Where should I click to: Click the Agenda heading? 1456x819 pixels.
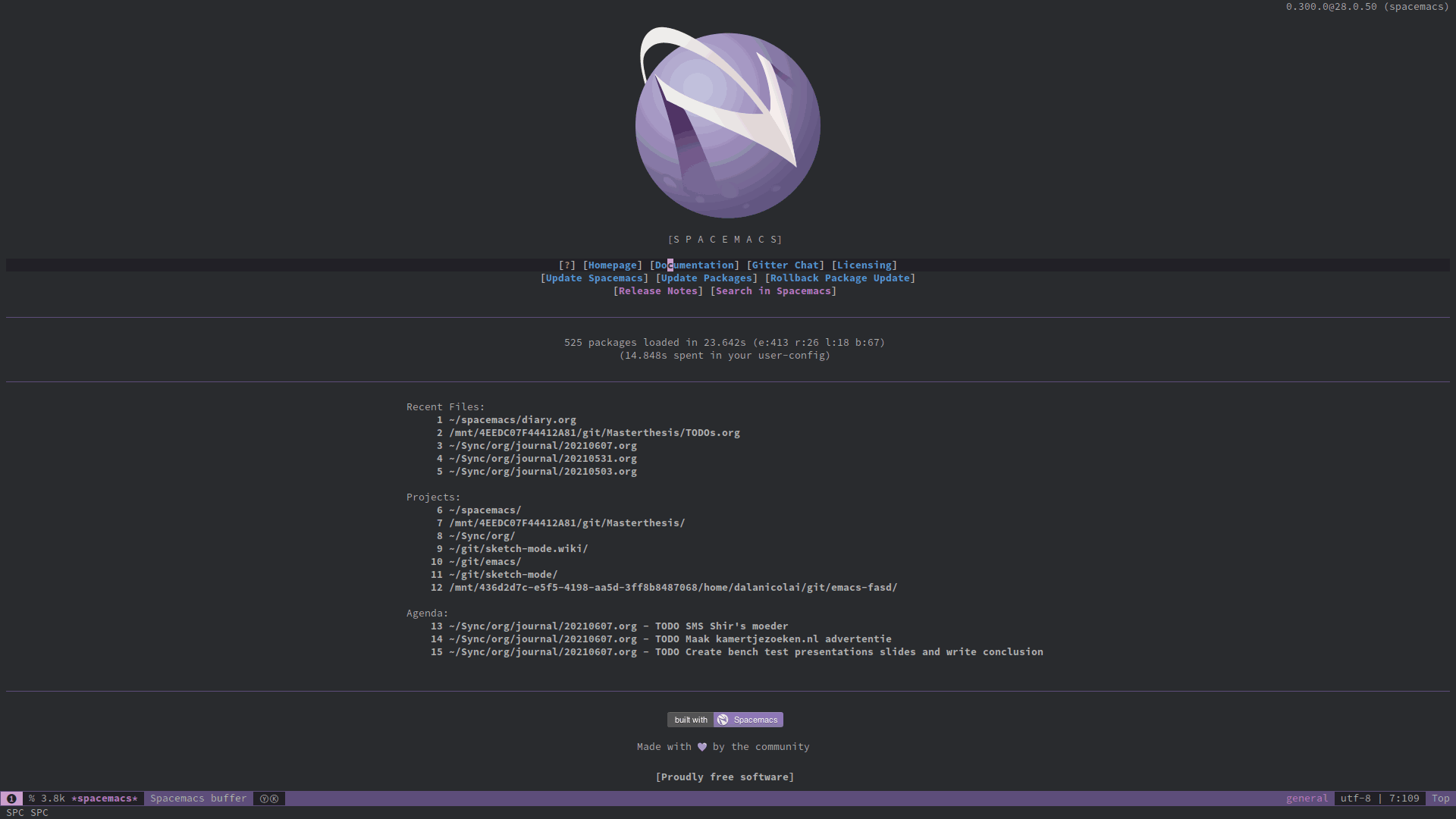click(x=428, y=613)
